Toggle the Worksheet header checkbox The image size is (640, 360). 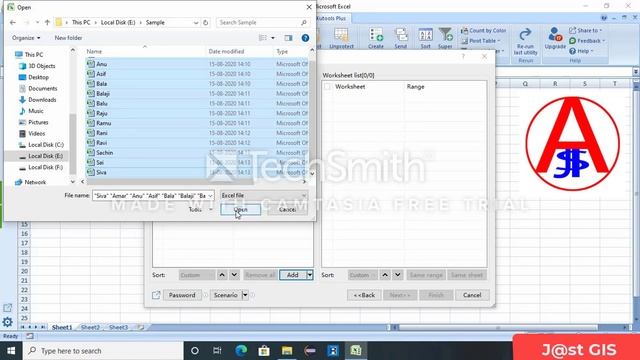327,87
